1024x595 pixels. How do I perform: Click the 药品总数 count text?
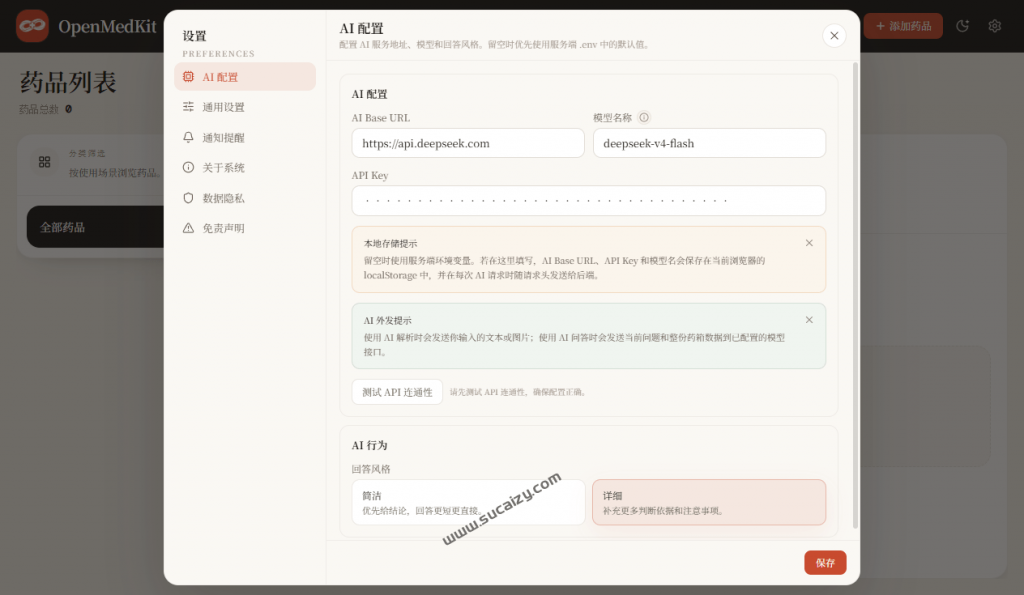point(46,109)
